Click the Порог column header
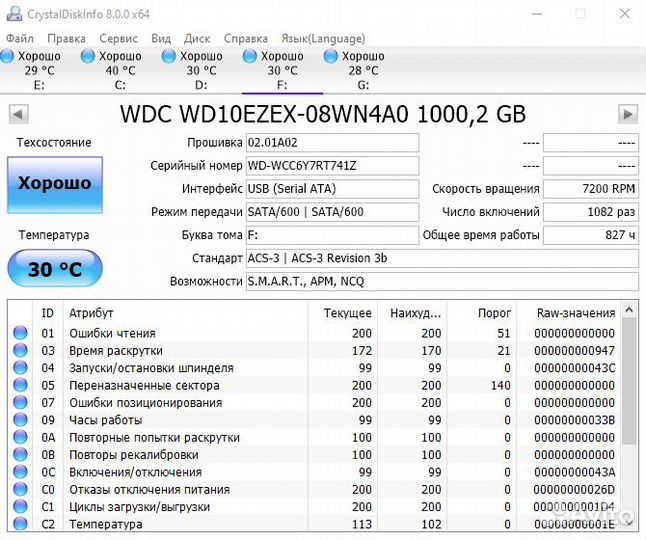Screen dimensions: 646x540 [x=482, y=313]
